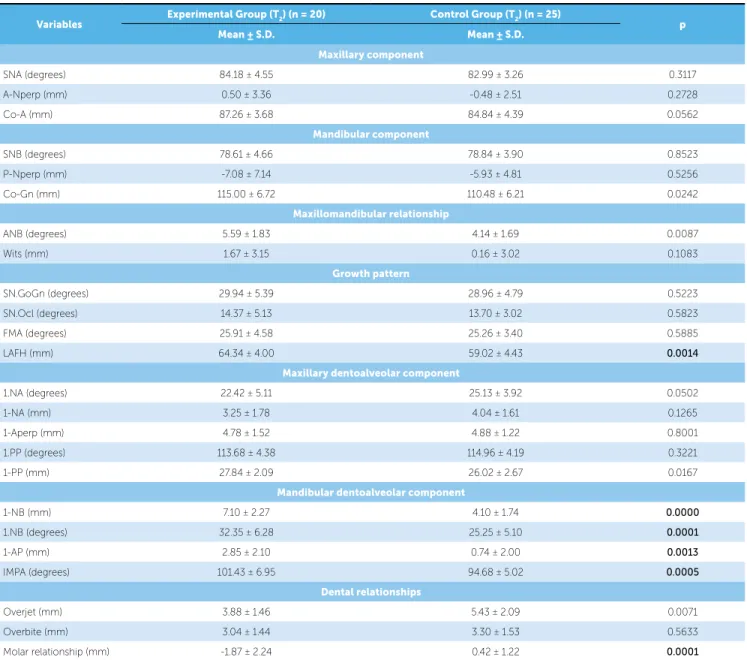This screenshot has width=747, height=660.
Task: Select the 'FMA (degrees)' row label
Action: (x=35, y=334)
